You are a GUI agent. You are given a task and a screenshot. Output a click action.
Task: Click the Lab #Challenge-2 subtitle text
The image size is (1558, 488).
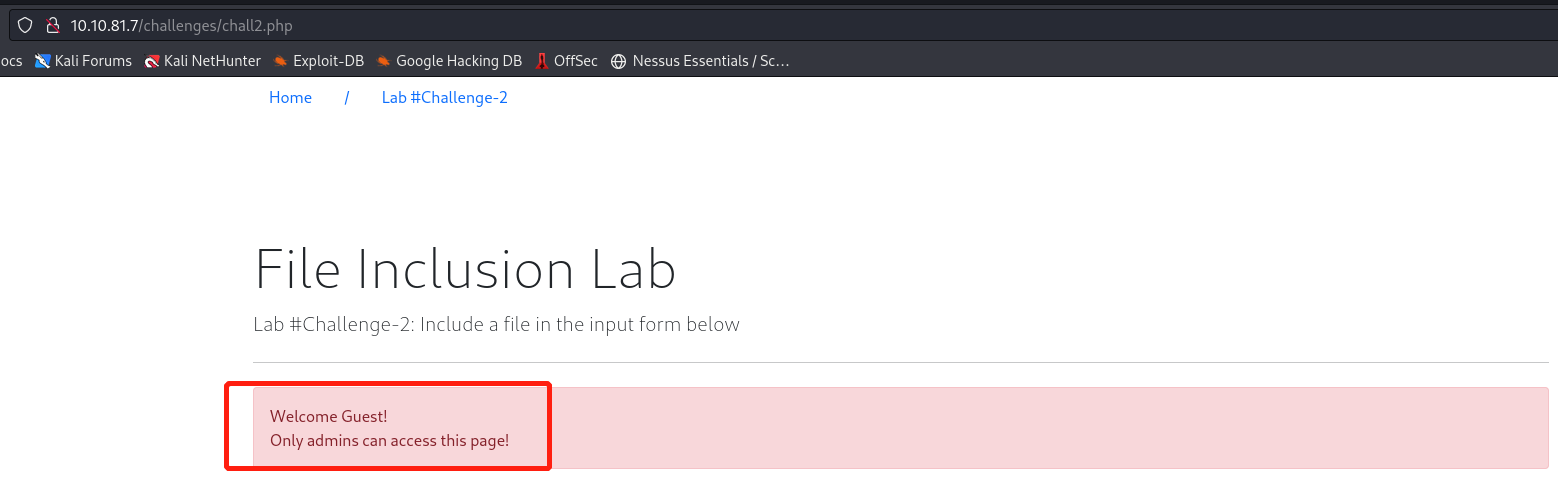[x=496, y=325]
